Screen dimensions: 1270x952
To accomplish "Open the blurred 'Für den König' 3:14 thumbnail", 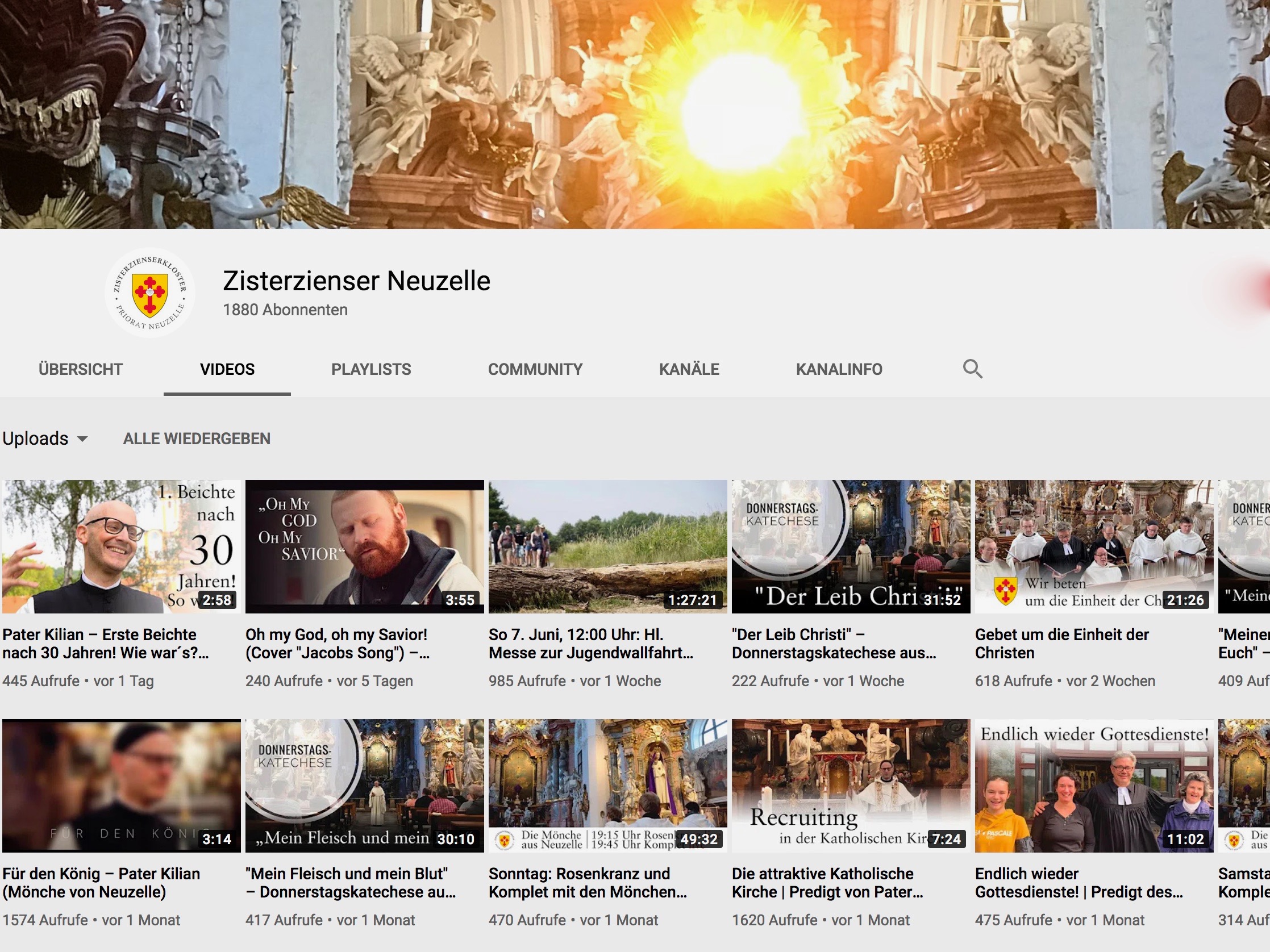I will click(122, 786).
